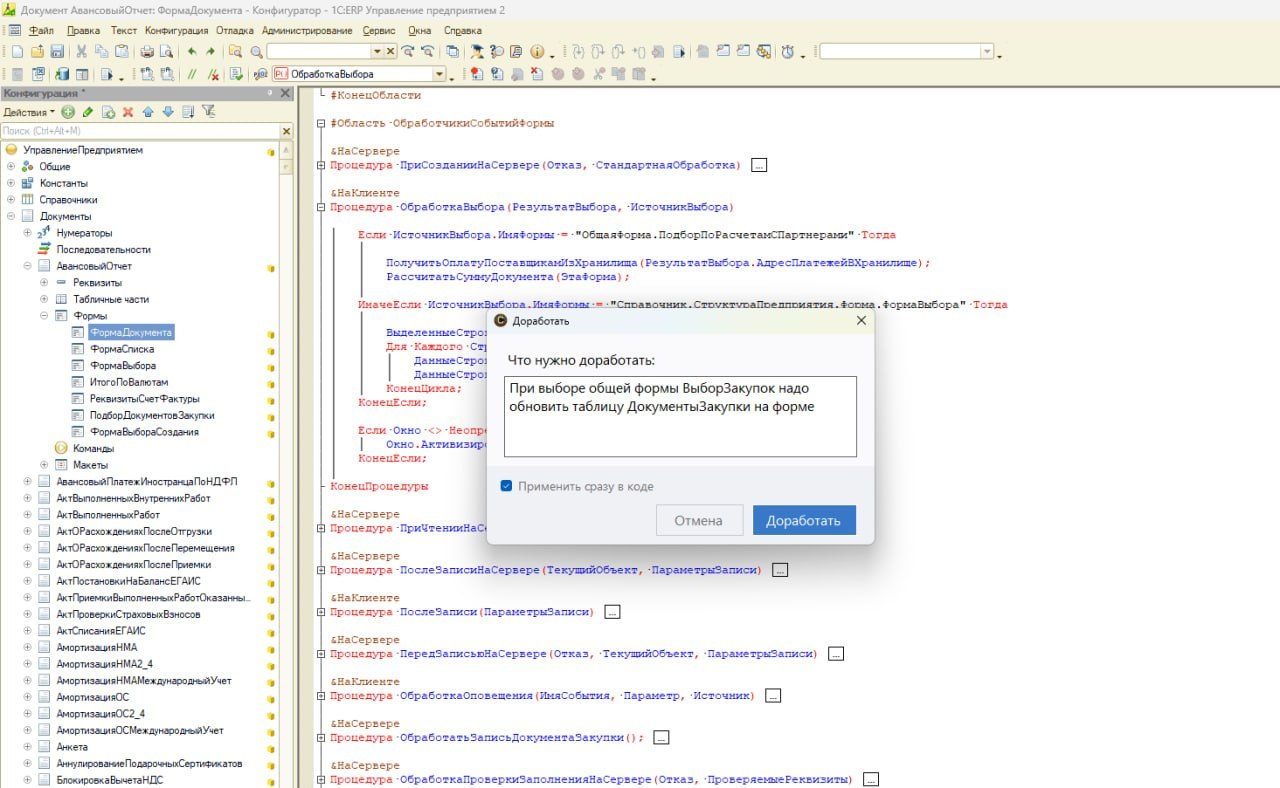Redo with the right green arrow
1280x788 pixels.
(210, 51)
